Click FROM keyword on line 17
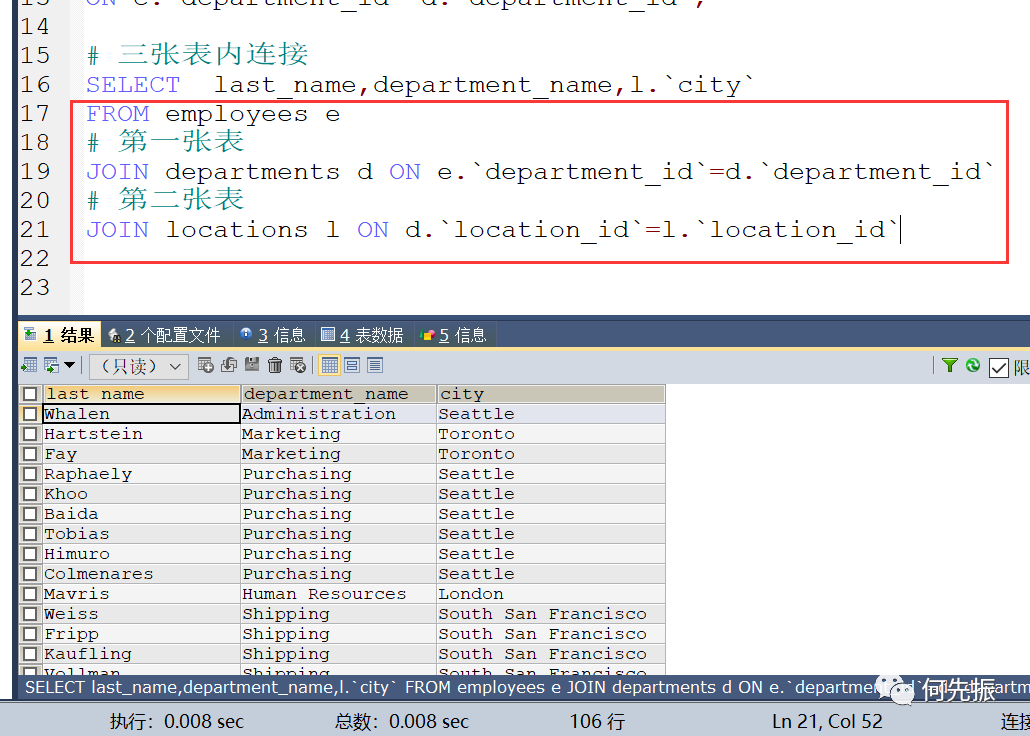Screen dimensions: 1030x736 pos(118,114)
